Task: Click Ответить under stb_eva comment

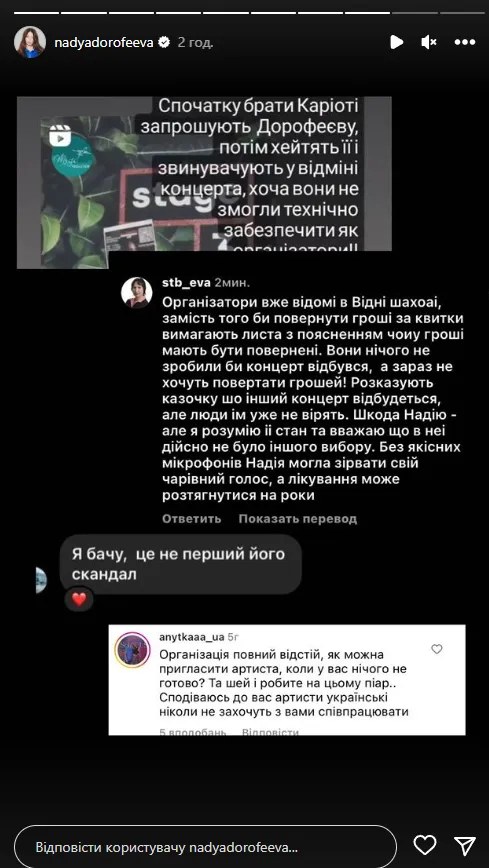Action: (x=192, y=519)
